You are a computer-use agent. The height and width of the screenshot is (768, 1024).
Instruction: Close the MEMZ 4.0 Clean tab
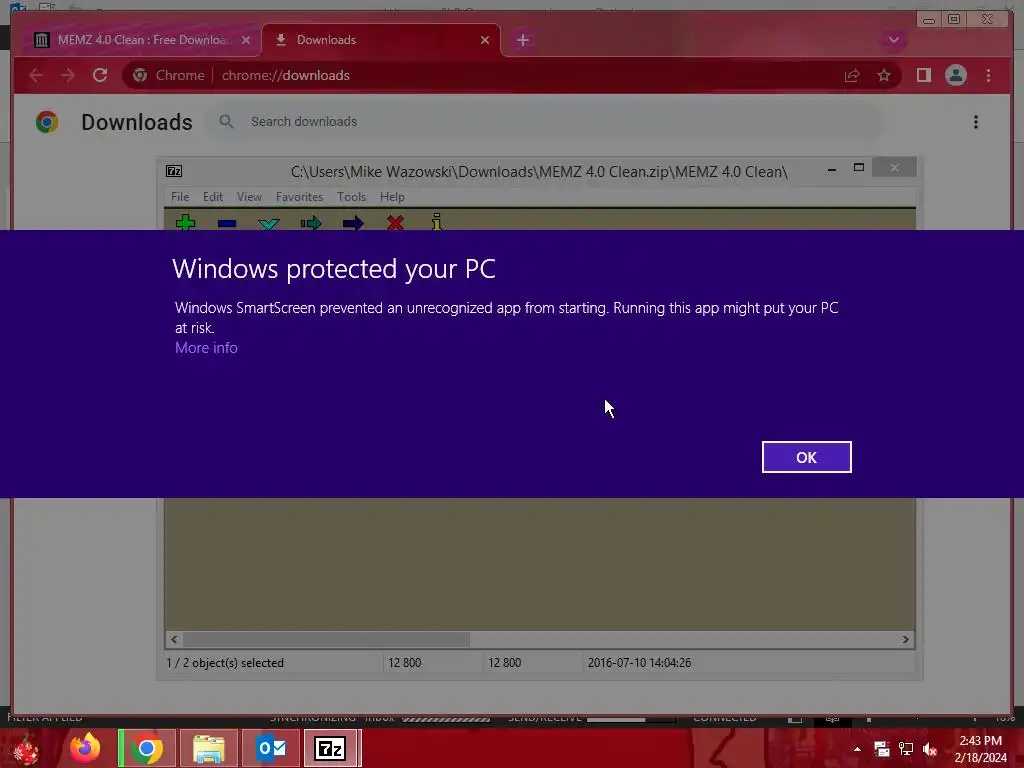click(246, 40)
